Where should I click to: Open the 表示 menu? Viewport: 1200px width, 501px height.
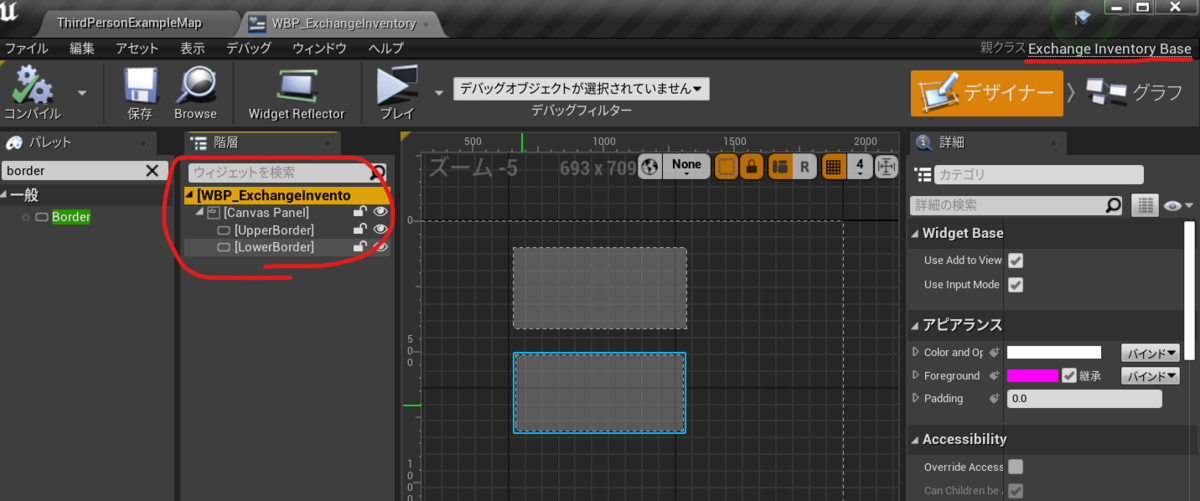[192, 48]
